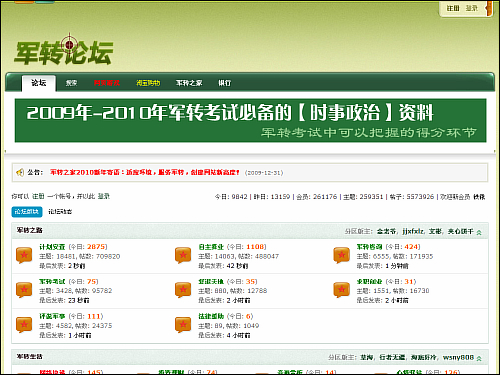
Task: Click 登录 in the top-right corner box
Action: click(x=472, y=8)
